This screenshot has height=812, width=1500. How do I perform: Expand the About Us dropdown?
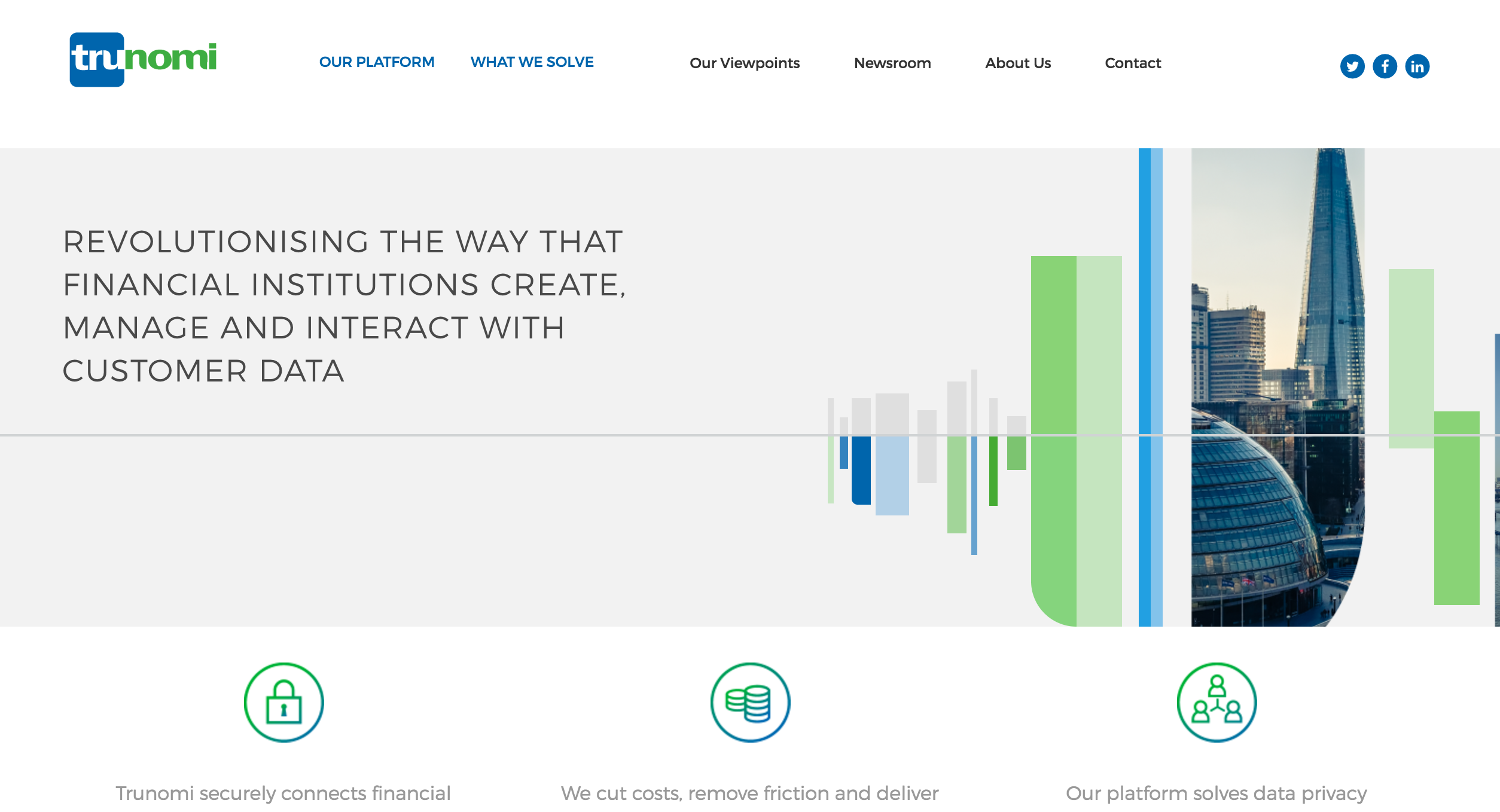(x=1018, y=64)
